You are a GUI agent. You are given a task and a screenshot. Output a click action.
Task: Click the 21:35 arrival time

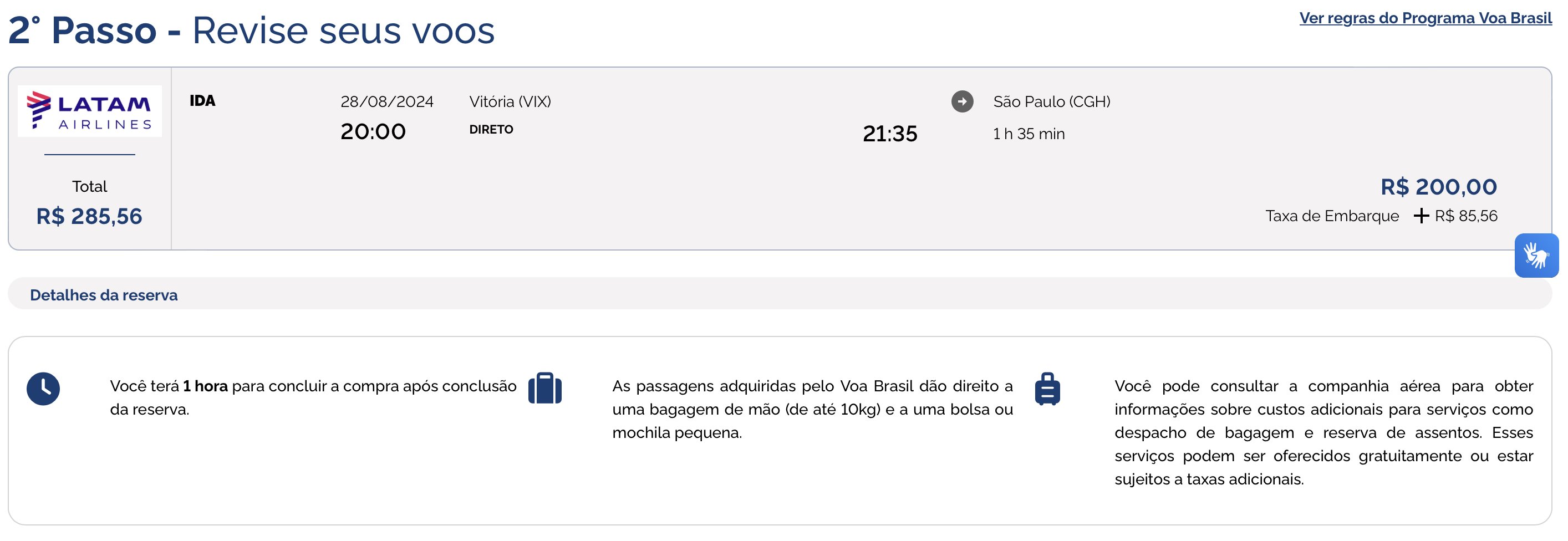click(890, 134)
